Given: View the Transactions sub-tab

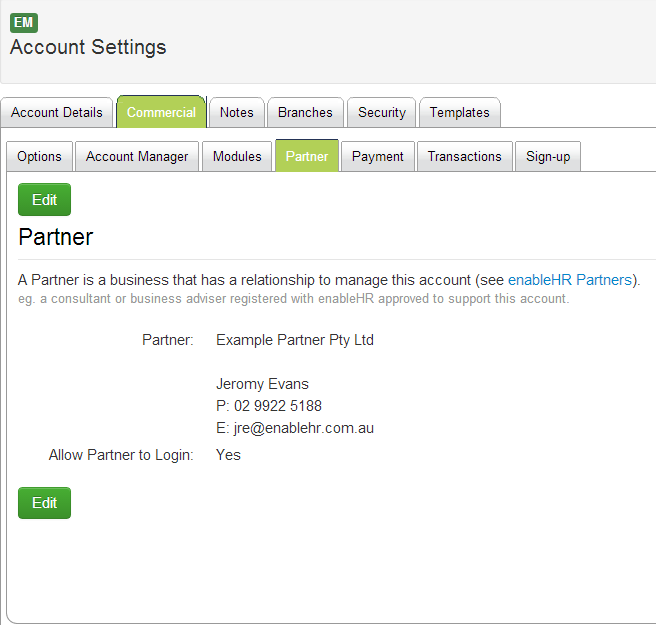Looking at the screenshot, I should point(464,157).
